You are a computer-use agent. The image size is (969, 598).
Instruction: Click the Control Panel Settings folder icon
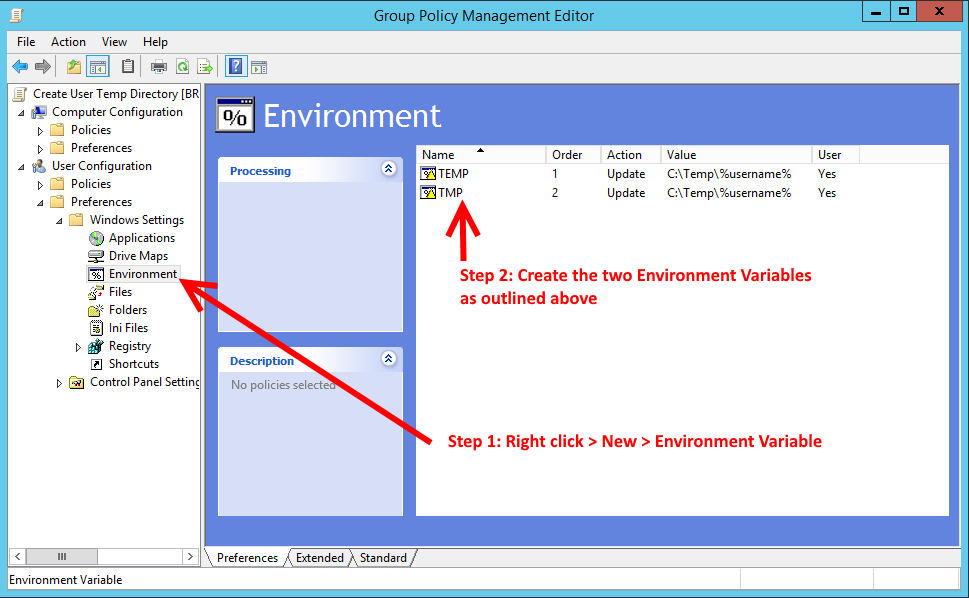pos(77,382)
